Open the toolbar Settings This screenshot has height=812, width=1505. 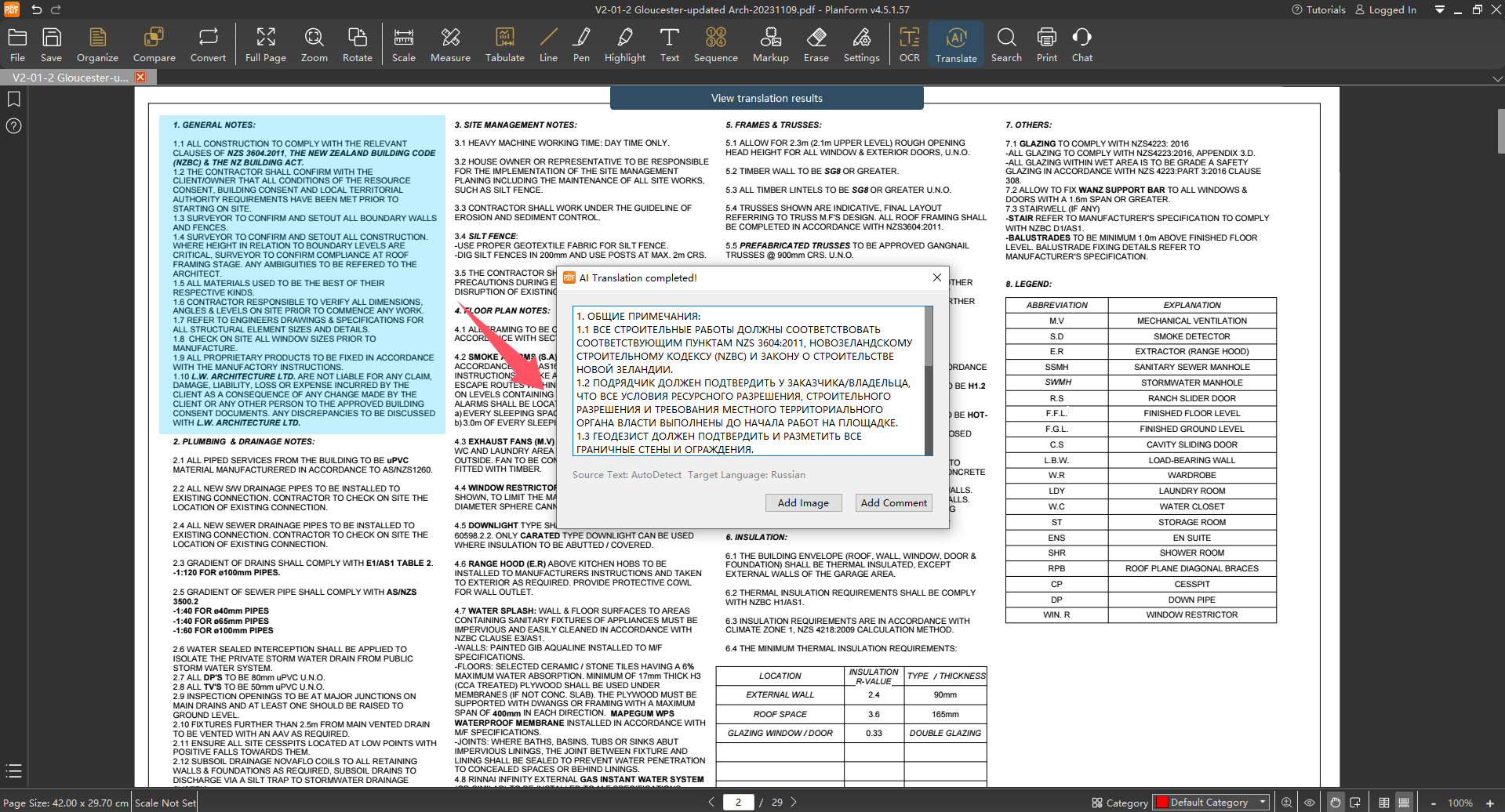pyautogui.click(x=861, y=45)
